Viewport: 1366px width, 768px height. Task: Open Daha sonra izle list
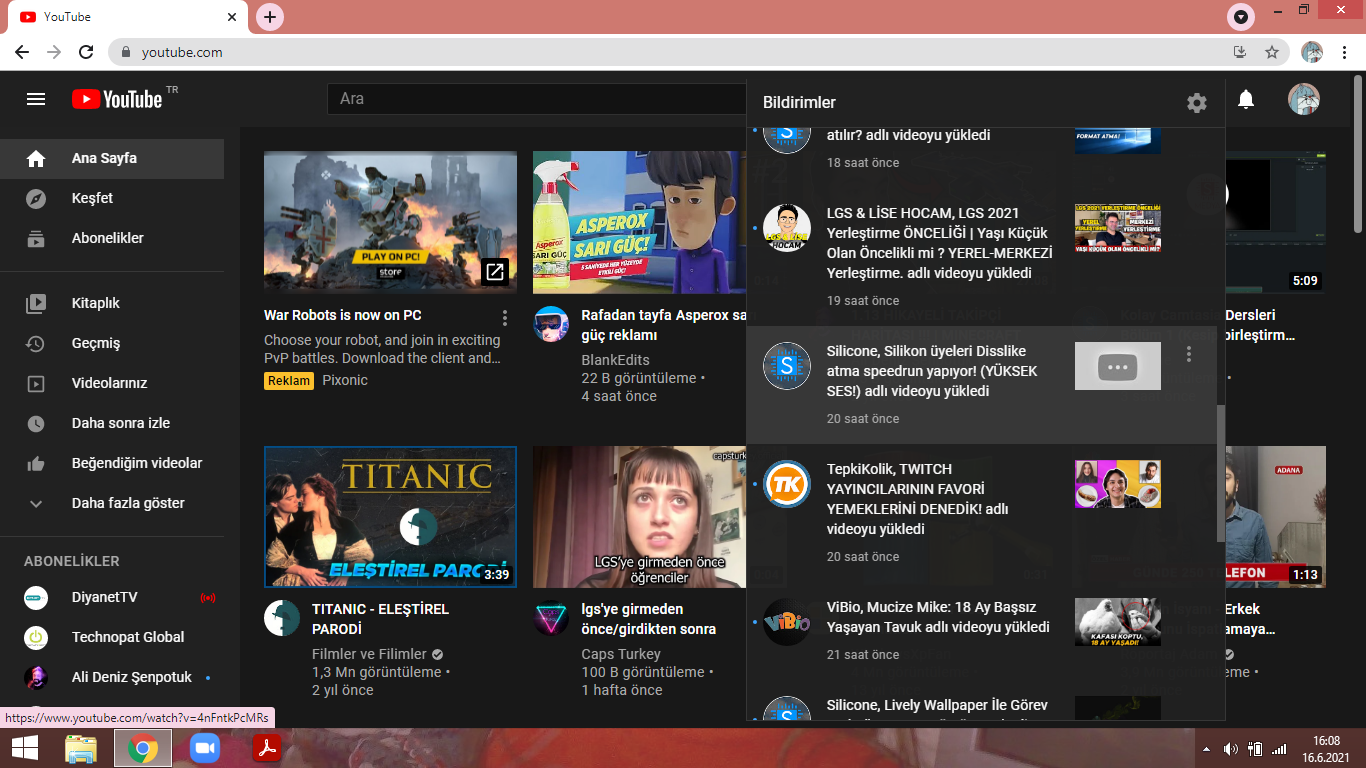click(112, 423)
